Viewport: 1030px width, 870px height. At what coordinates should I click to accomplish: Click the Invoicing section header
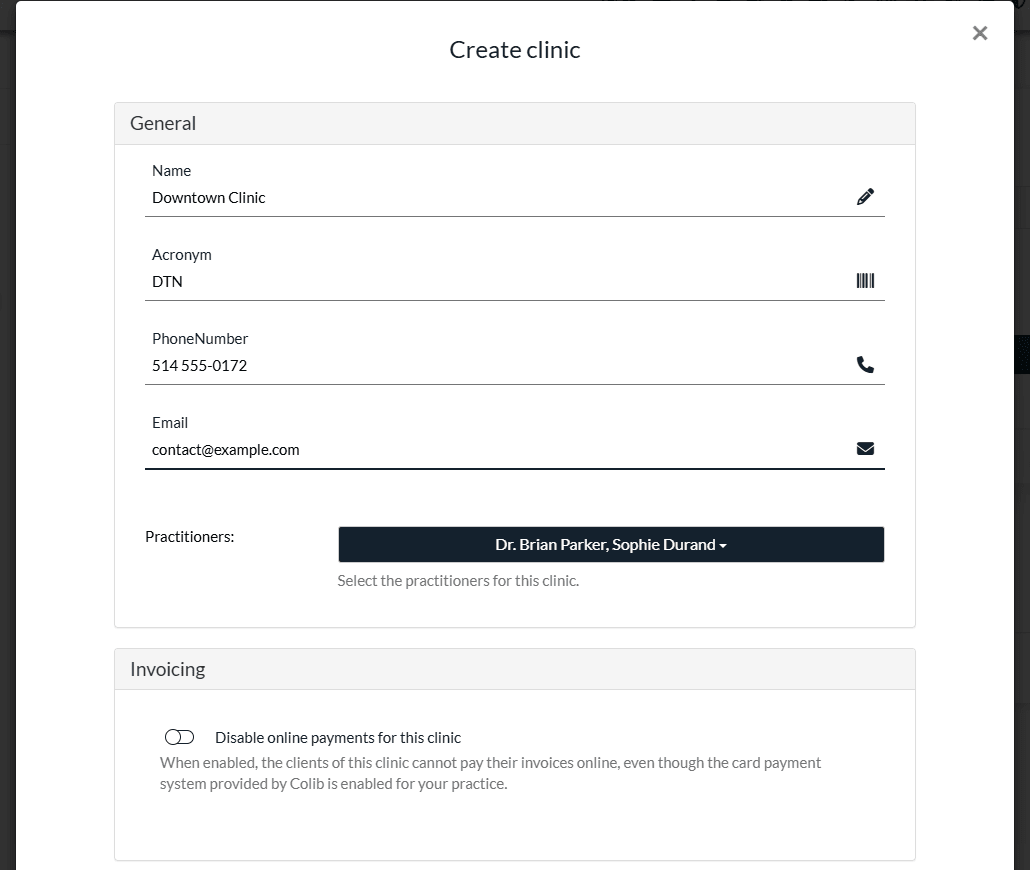click(x=514, y=669)
